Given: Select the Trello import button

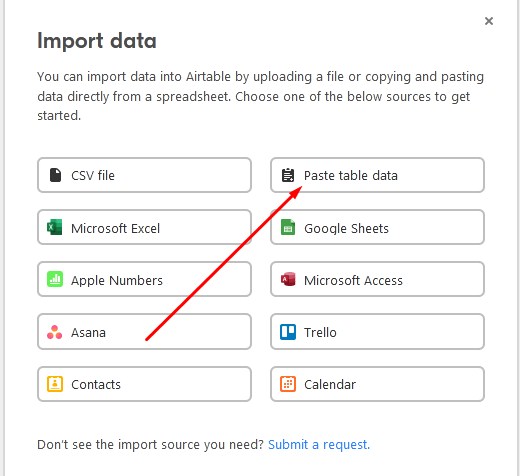Looking at the screenshot, I should (x=377, y=332).
